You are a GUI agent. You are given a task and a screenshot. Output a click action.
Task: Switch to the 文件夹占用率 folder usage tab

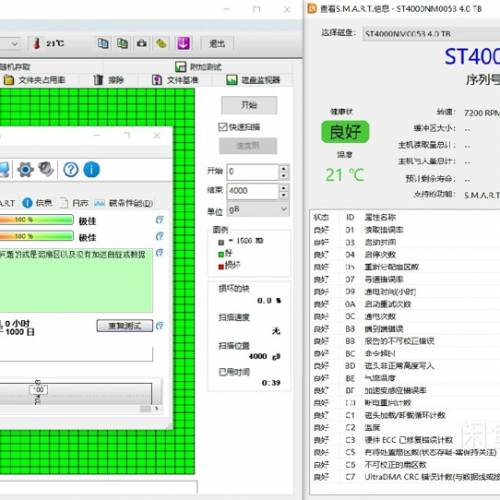pyautogui.click(x=34, y=80)
